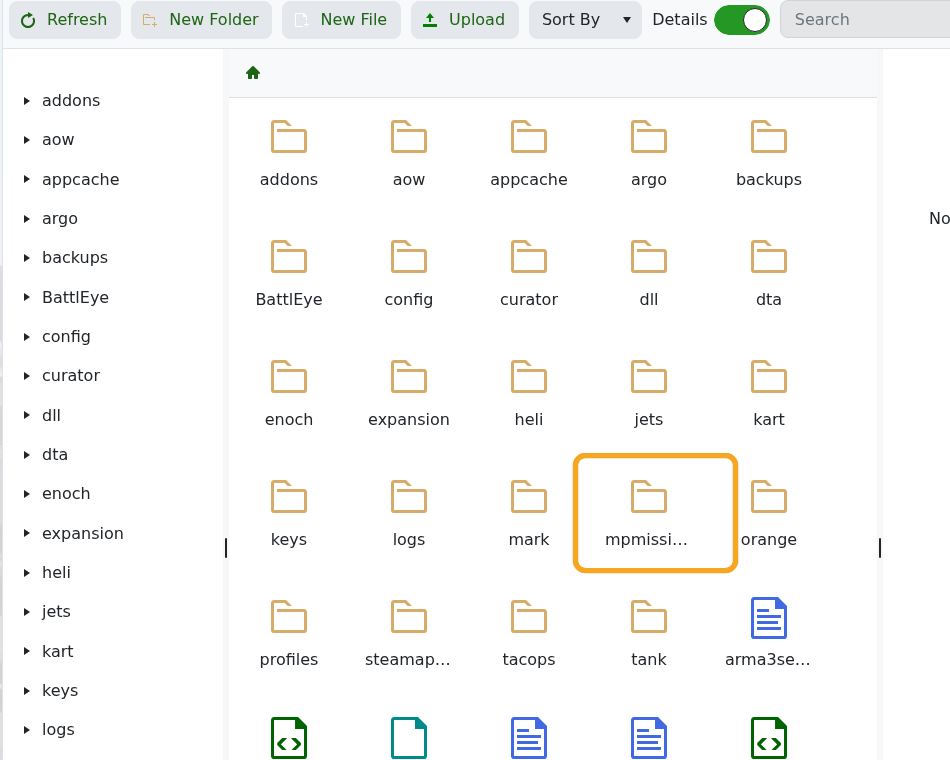Image resolution: width=950 pixels, height=760 pixels.
Task: Select enoch label in sidebar tree
Action: (x=66, y=494)
